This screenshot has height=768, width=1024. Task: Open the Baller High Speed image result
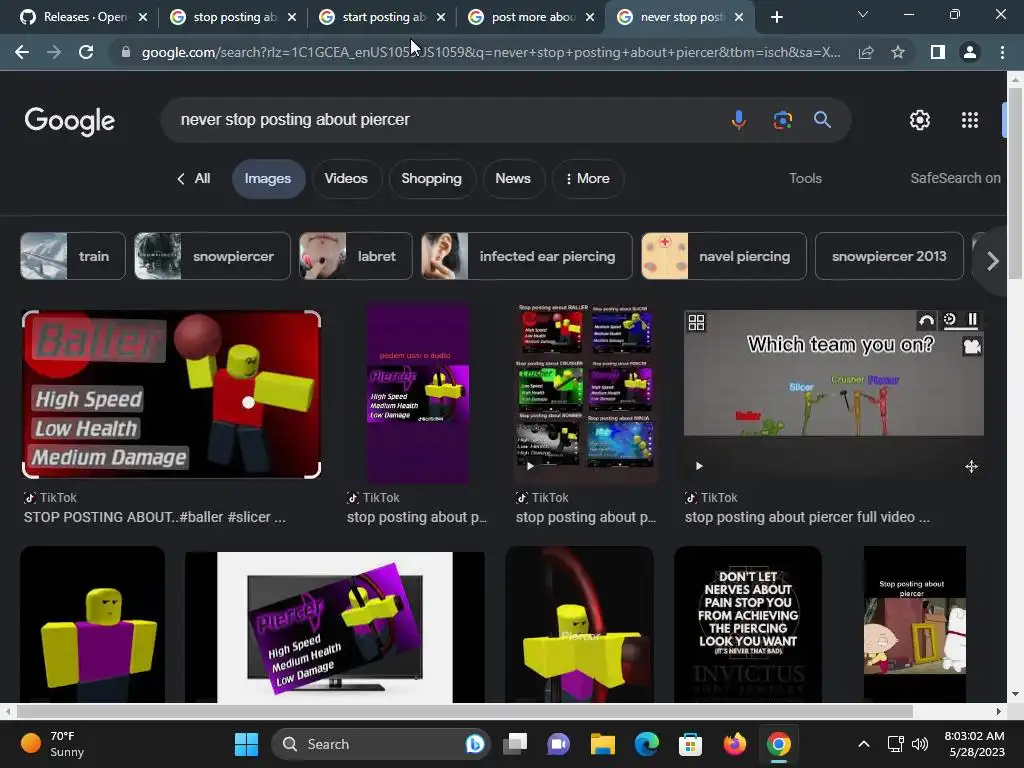coord(172,394)
